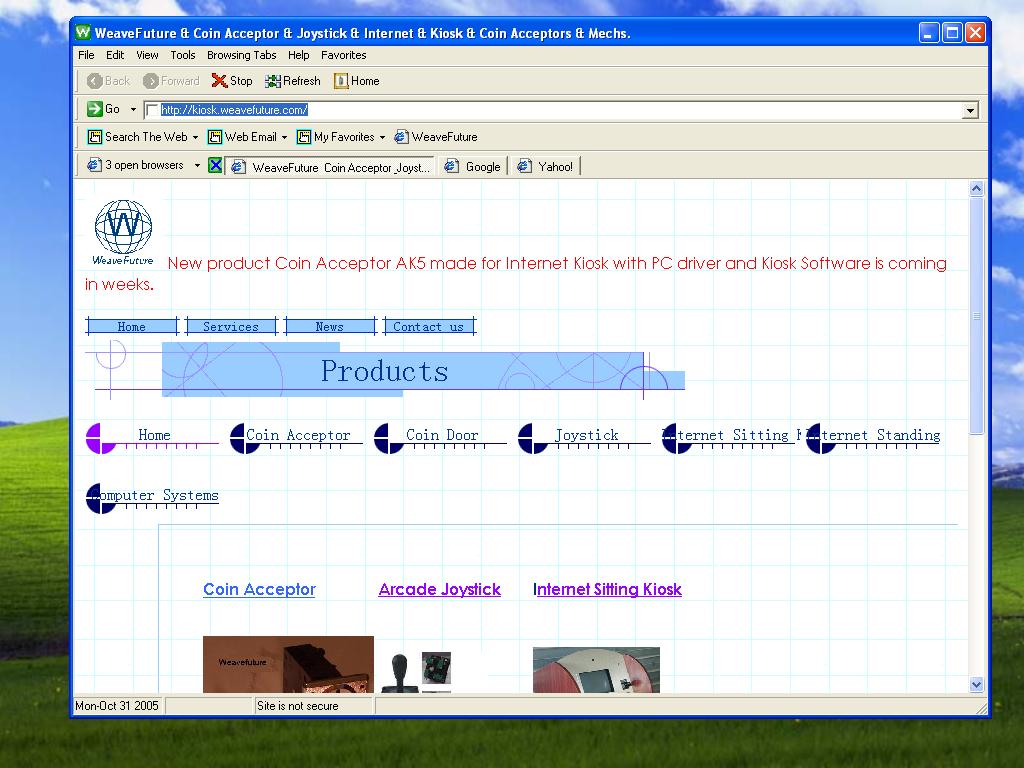Click the 'Site is not secure' status text
Viewport: 1024px width, 768px height.
(298, 706)
